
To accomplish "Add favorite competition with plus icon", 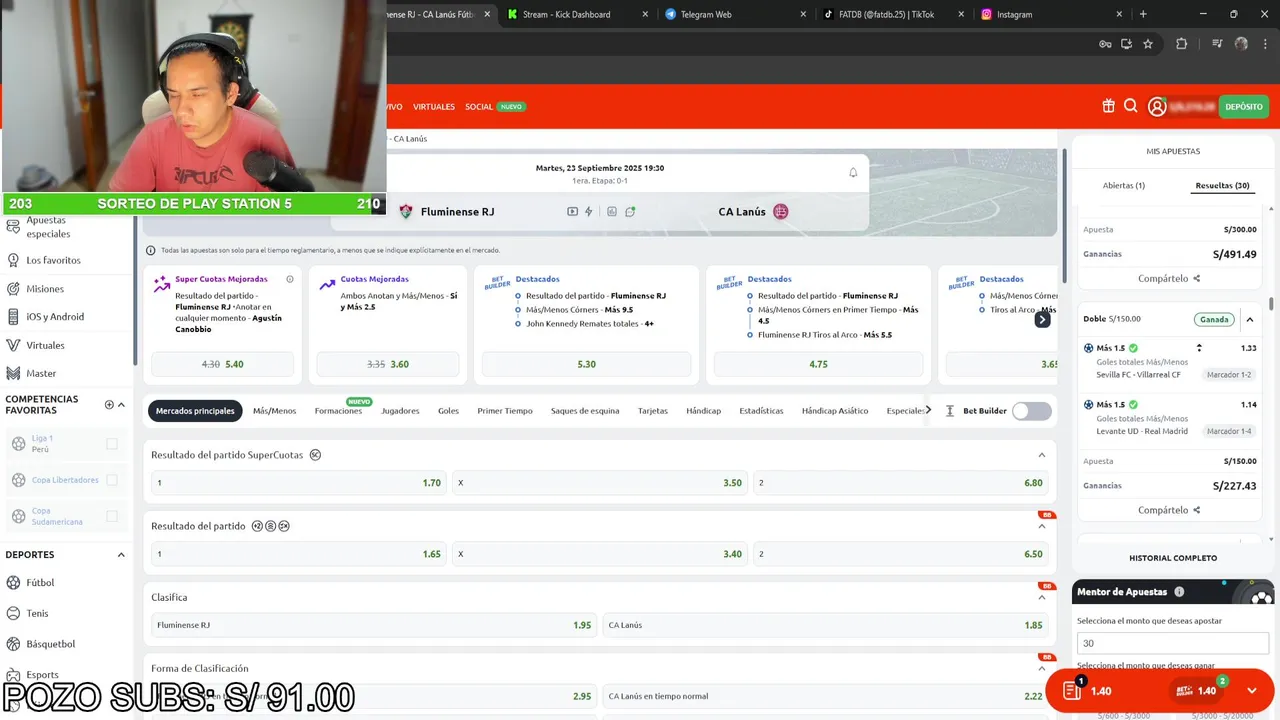I will (x=109, y=405).
